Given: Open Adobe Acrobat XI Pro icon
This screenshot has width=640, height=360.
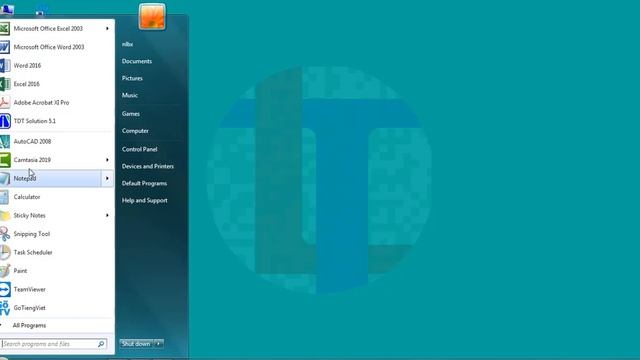Looking at the screenshot, I should (x=4, y=102).
